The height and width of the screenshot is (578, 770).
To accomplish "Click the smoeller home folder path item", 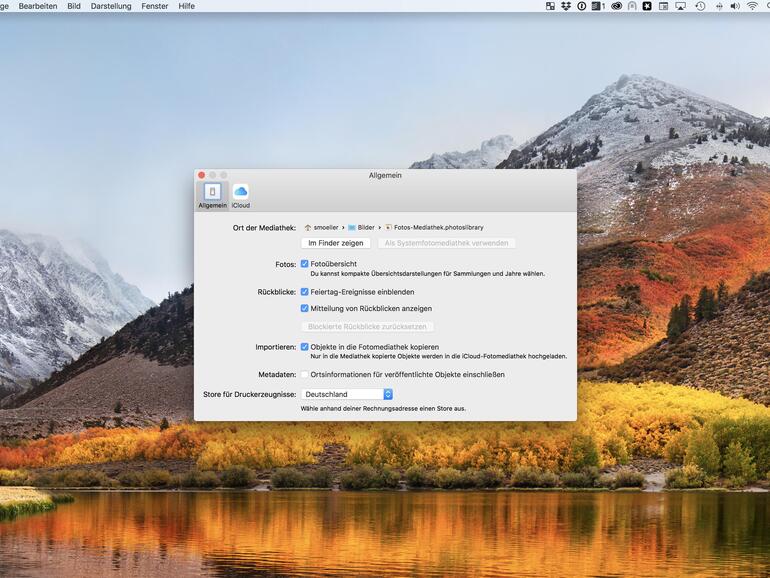I will [x=321, y=227].
